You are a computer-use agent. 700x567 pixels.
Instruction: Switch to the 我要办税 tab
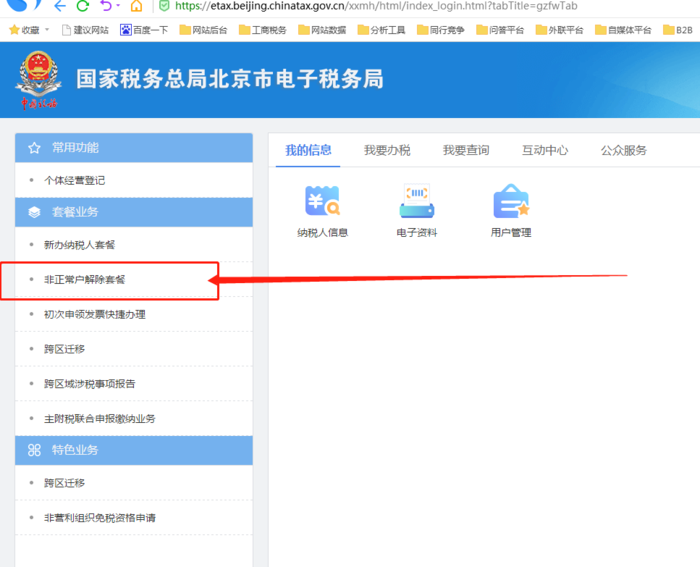click(387, 150)
